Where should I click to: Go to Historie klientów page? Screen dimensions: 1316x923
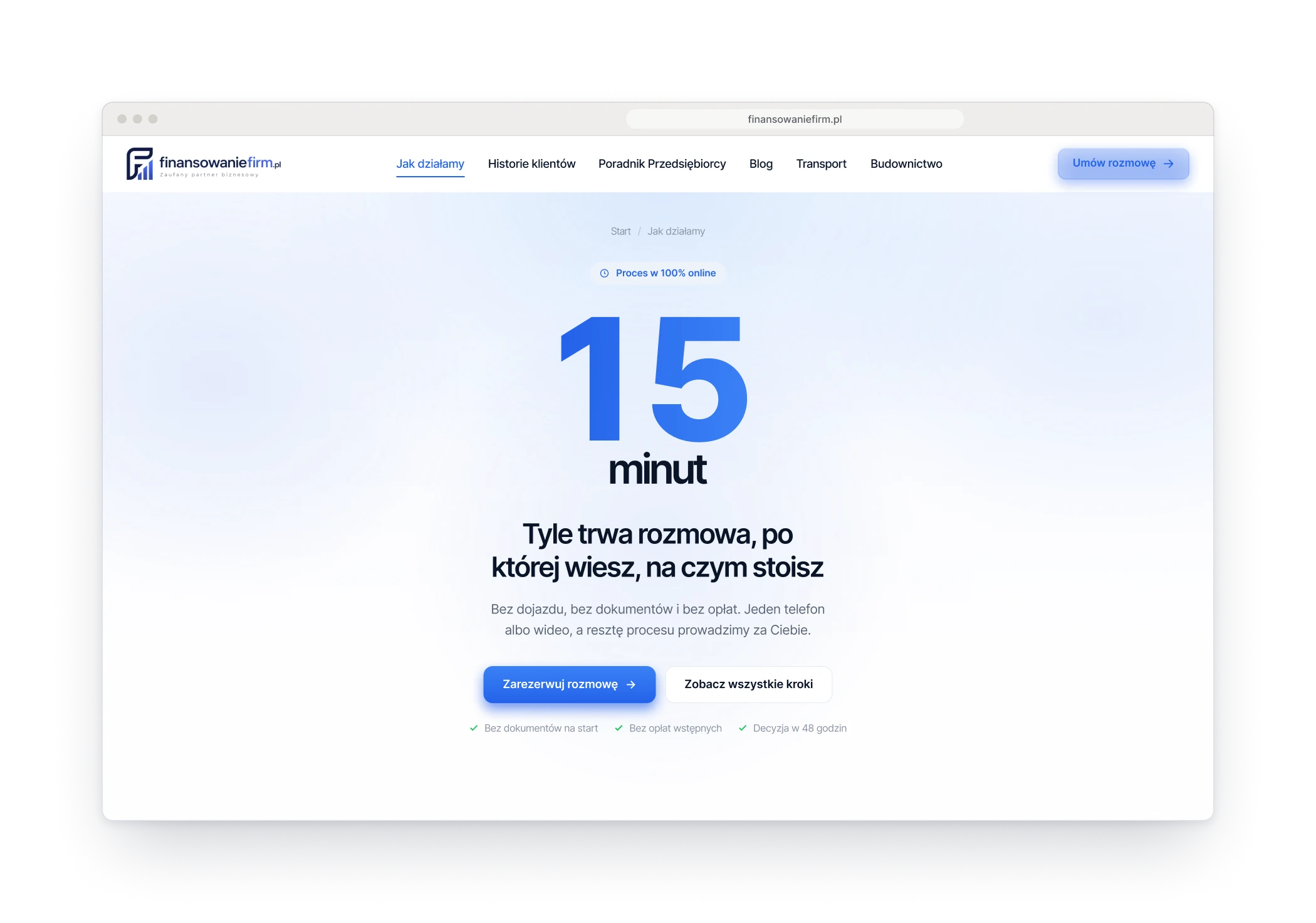[x=531, y=164]
